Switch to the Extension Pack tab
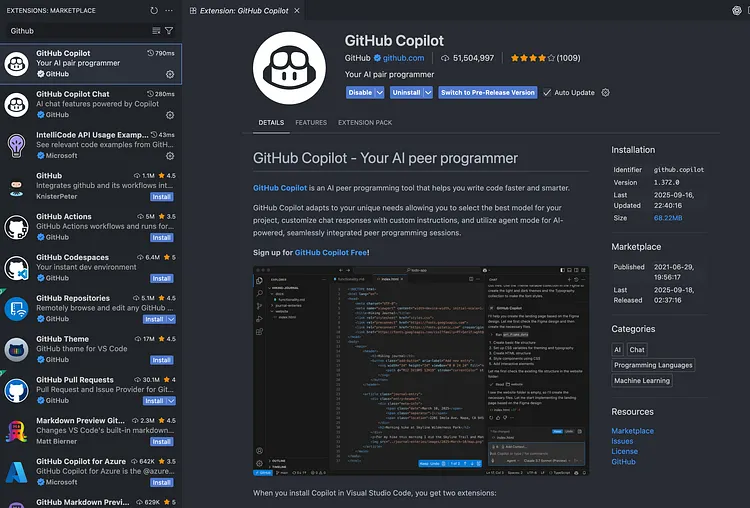 point(365,122)
